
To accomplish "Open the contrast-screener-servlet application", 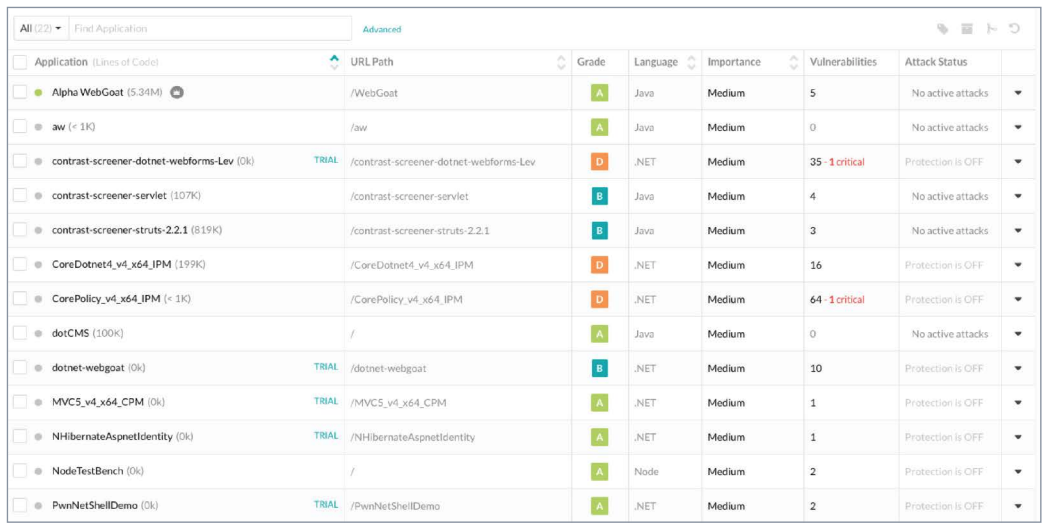I will 109,197.
